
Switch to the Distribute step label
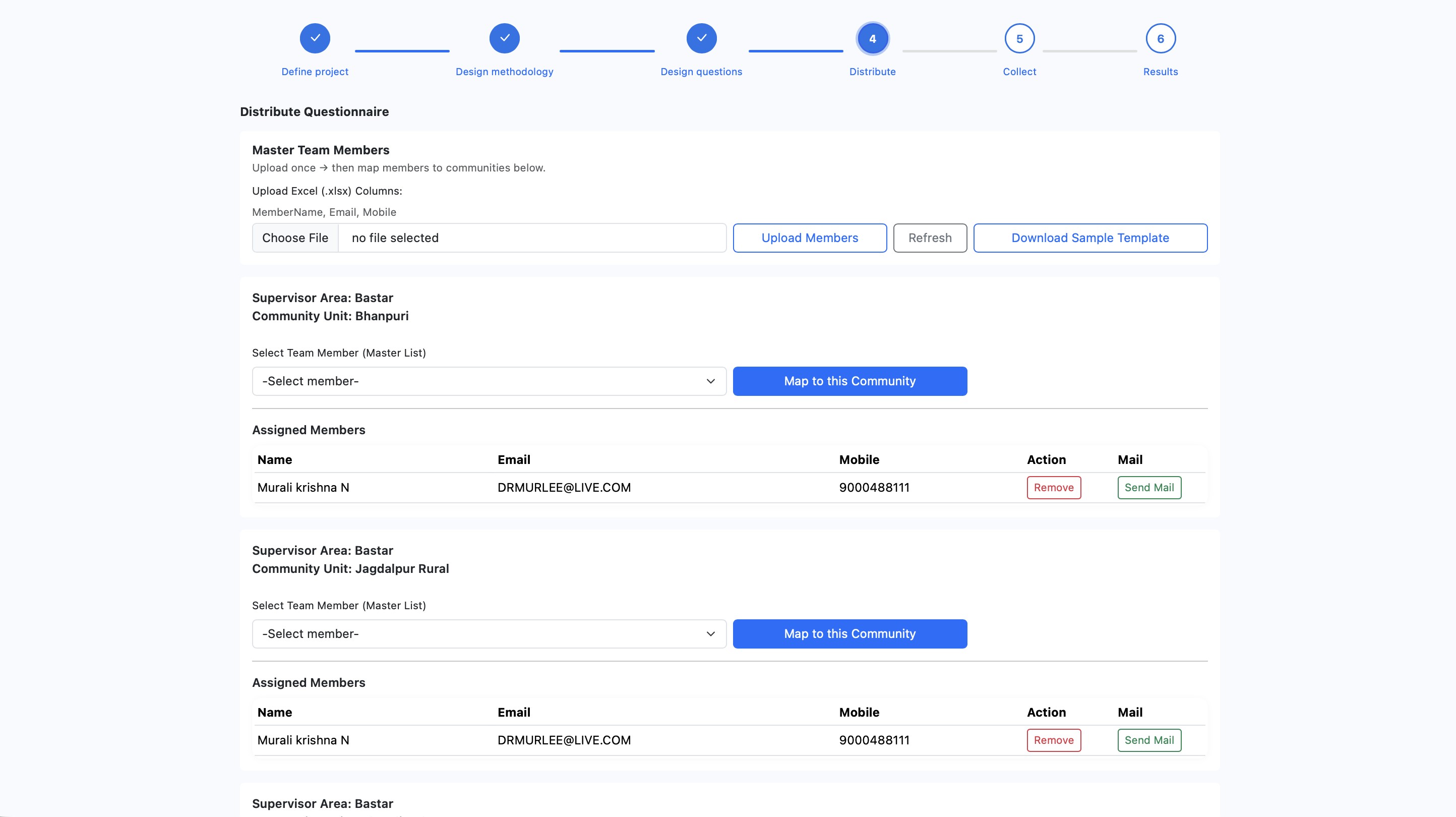coord(872,71)
